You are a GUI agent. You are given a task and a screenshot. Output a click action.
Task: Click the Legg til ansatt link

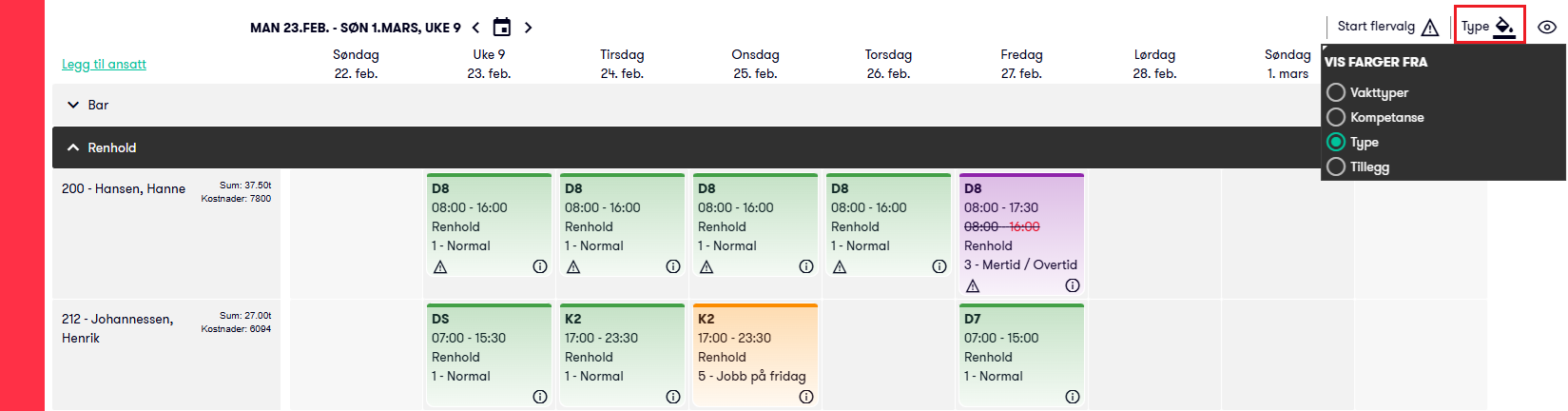point(104,64)
